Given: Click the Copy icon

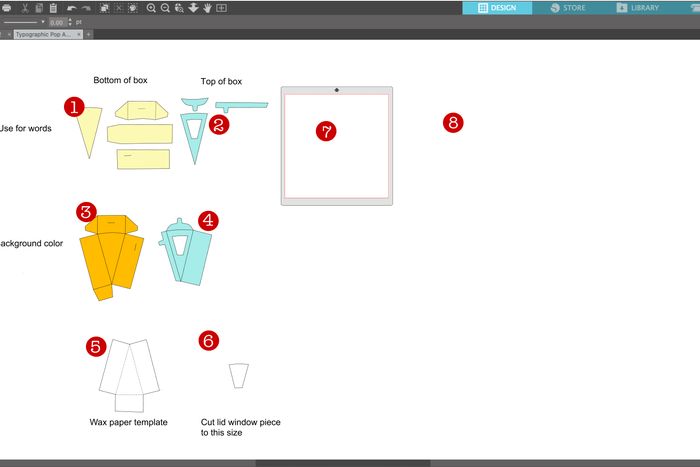Looking at the screenshot, I should click(x=37, y=8).
